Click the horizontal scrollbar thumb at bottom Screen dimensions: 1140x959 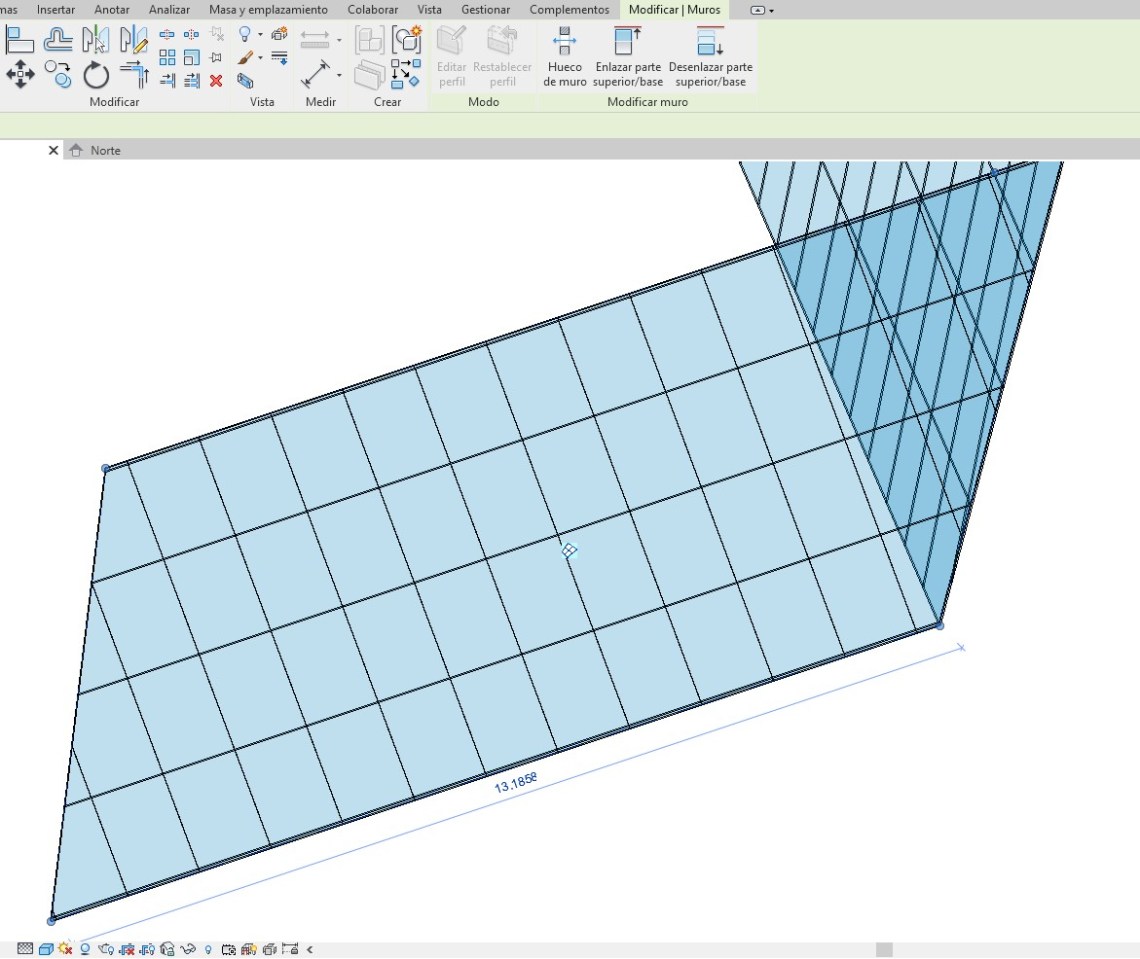[884, 950]
